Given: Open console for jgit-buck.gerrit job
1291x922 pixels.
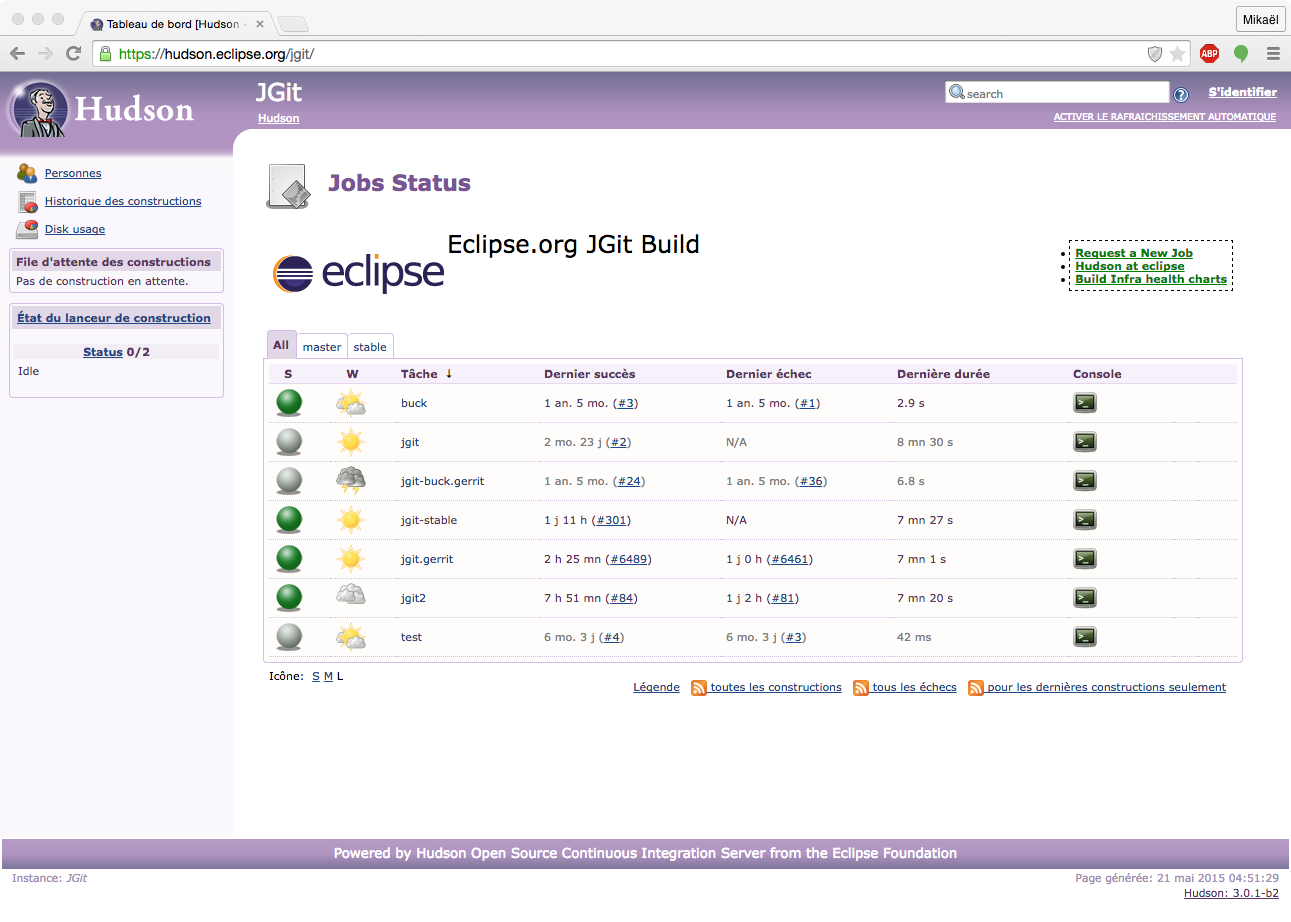Looking at the screenshot, I should point(1084,481).
